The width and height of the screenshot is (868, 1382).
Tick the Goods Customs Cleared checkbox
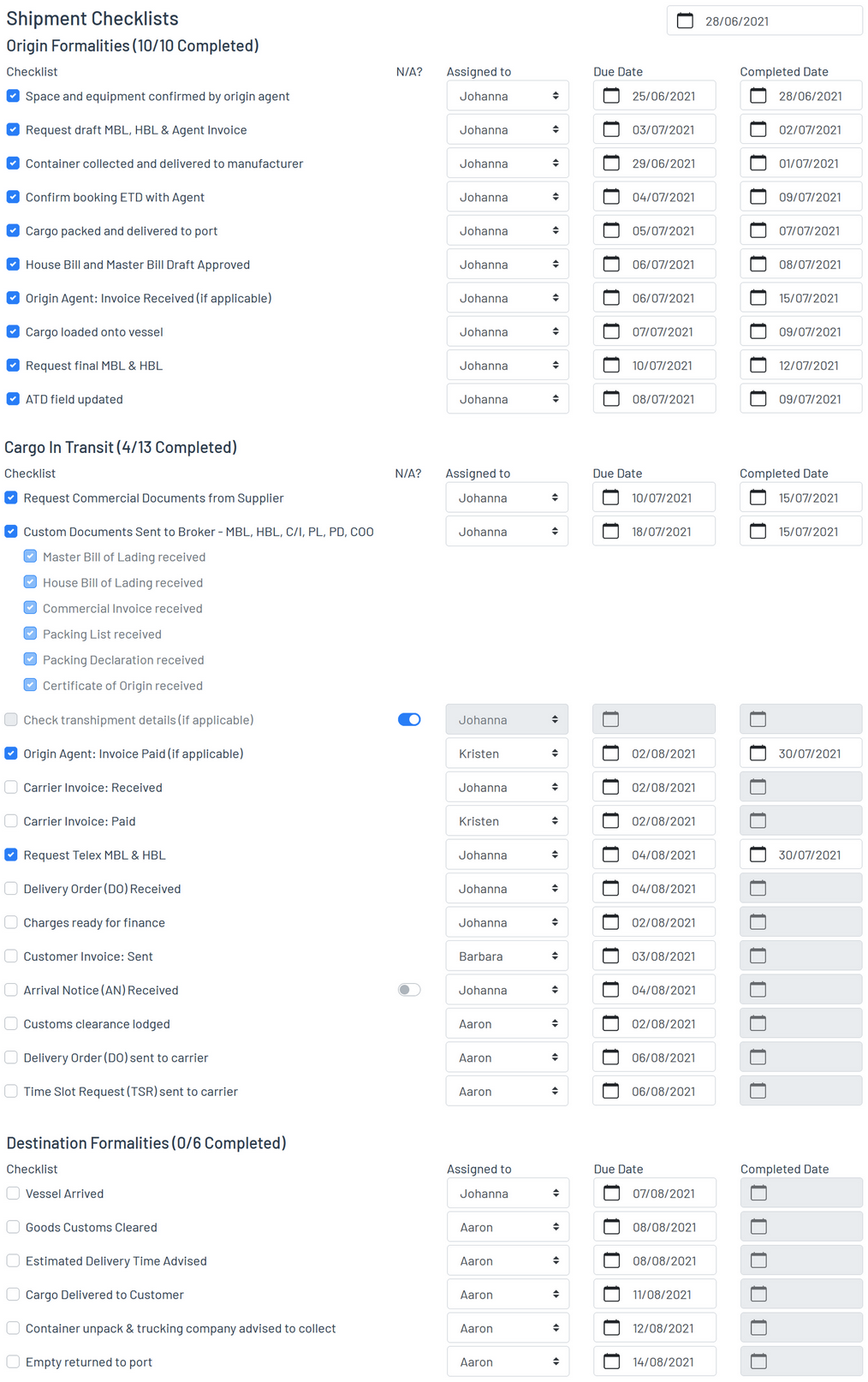[x=13, y=1227]
